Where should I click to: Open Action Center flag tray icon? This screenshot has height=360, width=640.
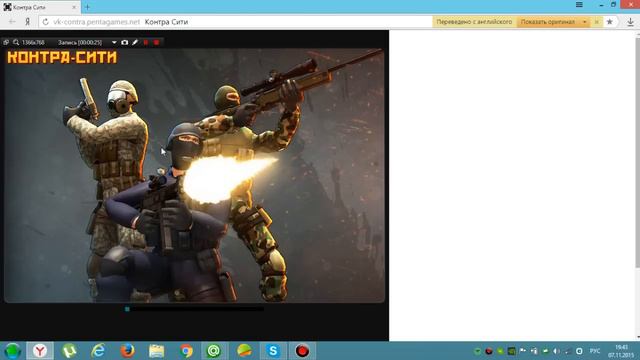522,351
